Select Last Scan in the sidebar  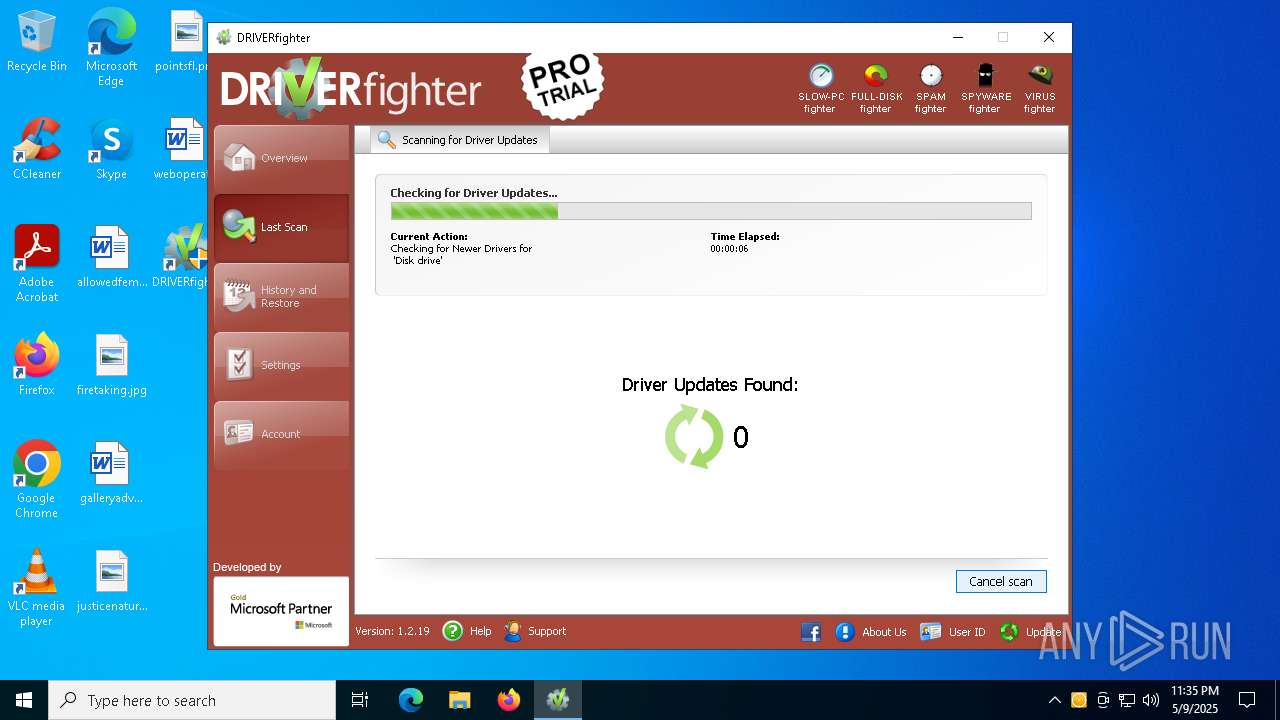(281, 227)
